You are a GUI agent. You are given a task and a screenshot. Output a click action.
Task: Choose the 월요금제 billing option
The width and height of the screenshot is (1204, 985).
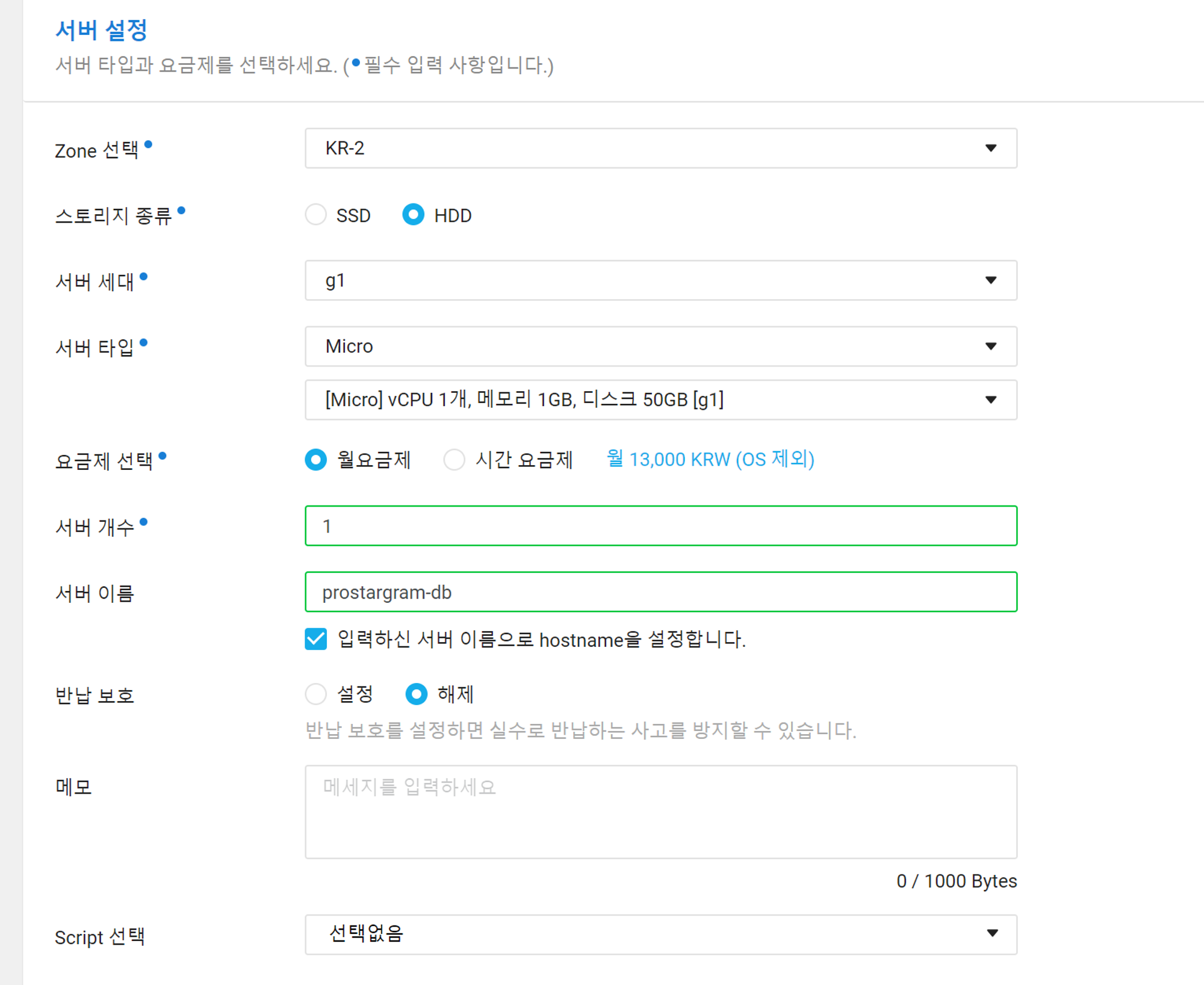(316, 460)
